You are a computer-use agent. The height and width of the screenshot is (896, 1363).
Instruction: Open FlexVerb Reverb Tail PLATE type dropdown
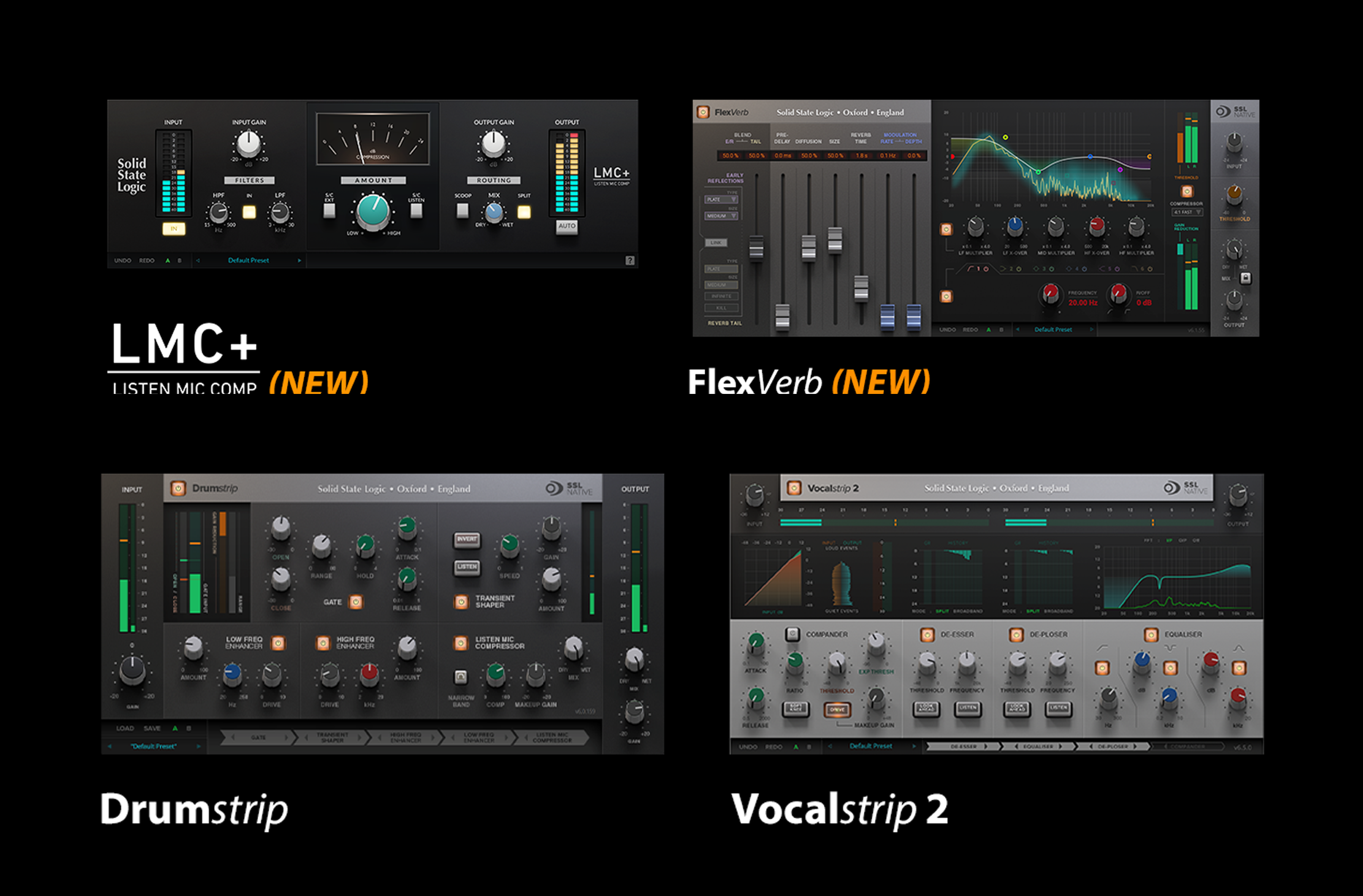[721, 268]
